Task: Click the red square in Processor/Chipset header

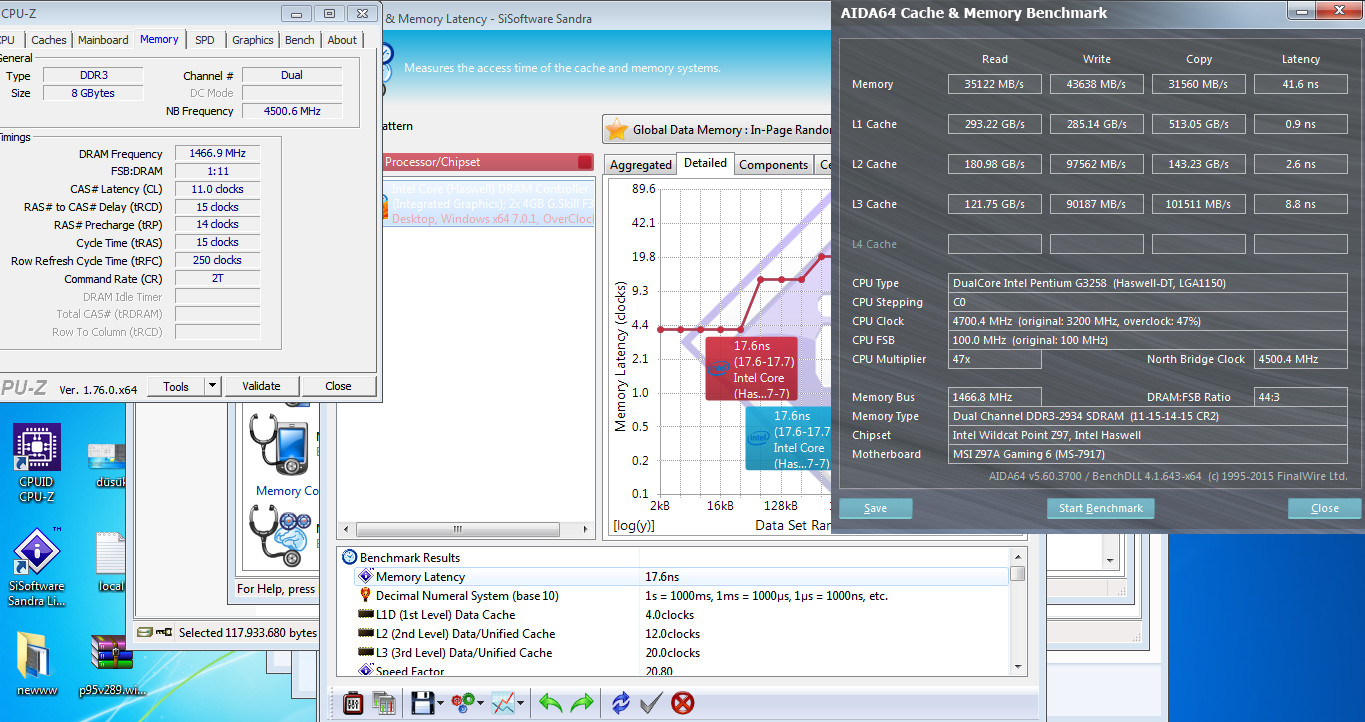Action: pyautogui.click(x=585, y=162)
